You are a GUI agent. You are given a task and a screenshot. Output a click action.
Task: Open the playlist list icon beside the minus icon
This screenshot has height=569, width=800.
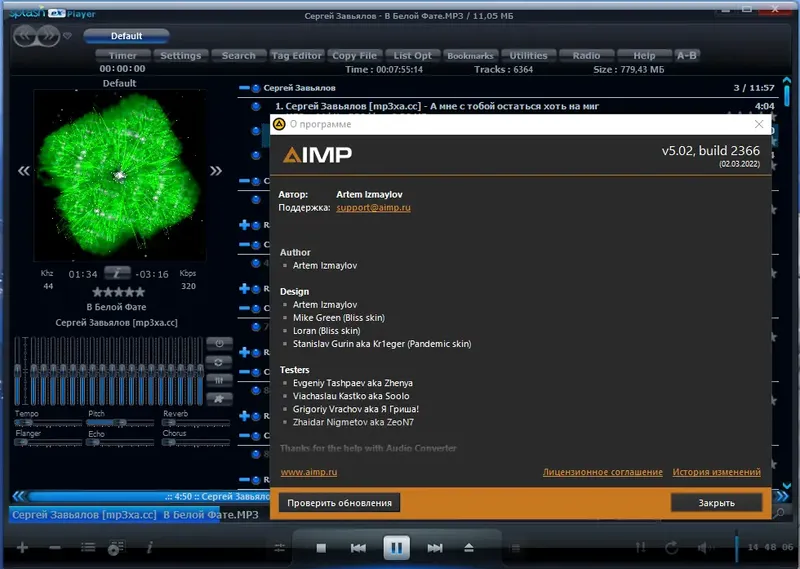[x=88, y=548]
